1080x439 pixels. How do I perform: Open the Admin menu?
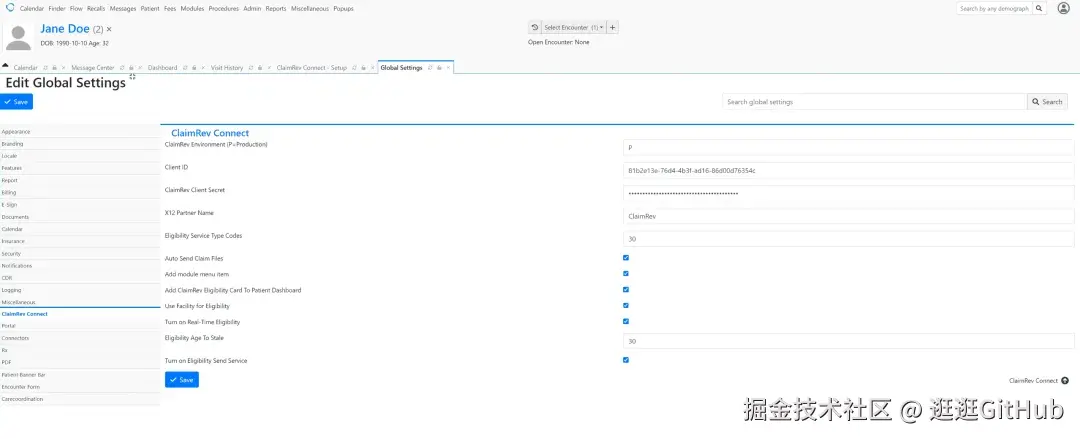point(252,9)
